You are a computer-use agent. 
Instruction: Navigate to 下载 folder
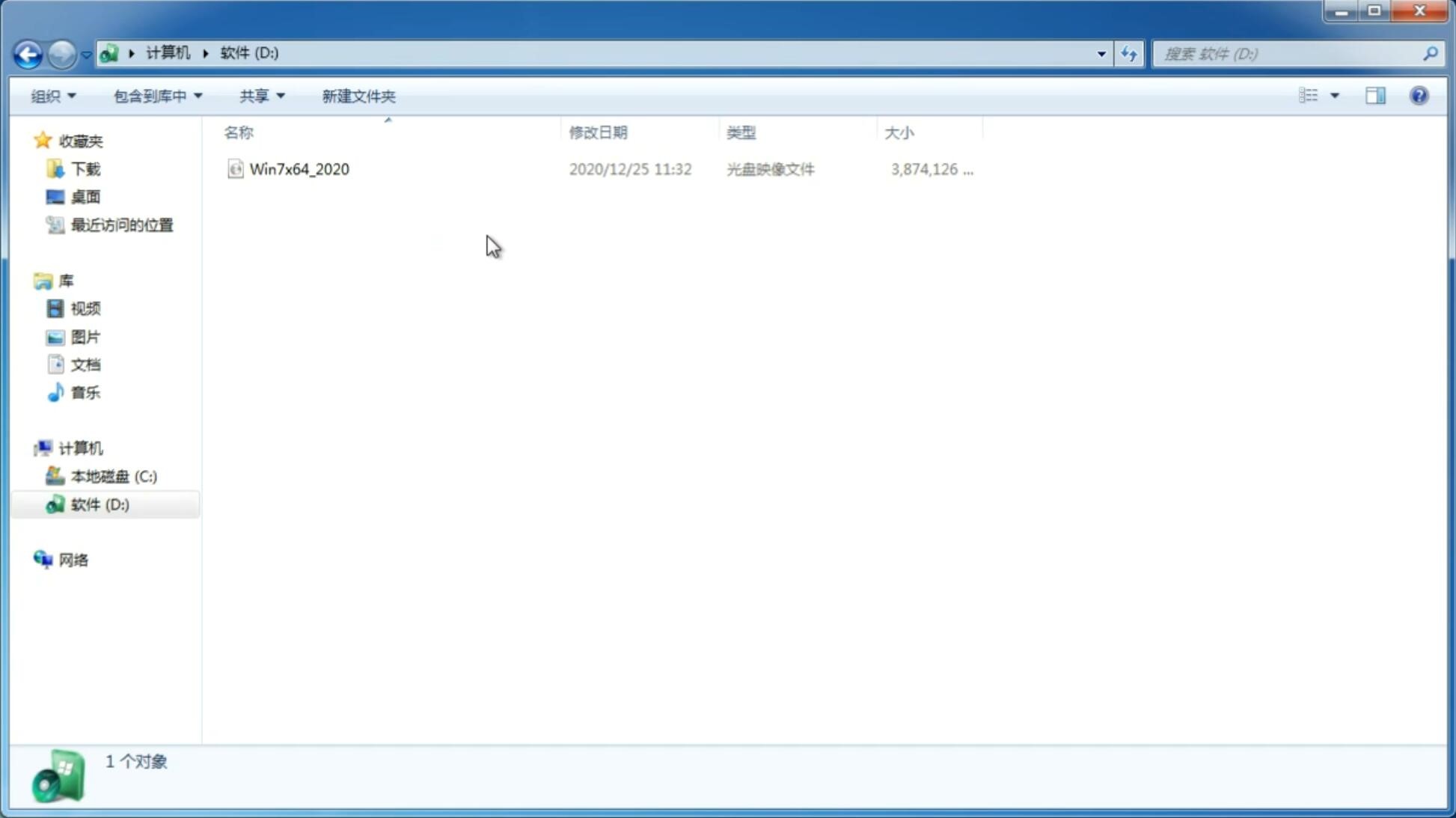(85, 168)
